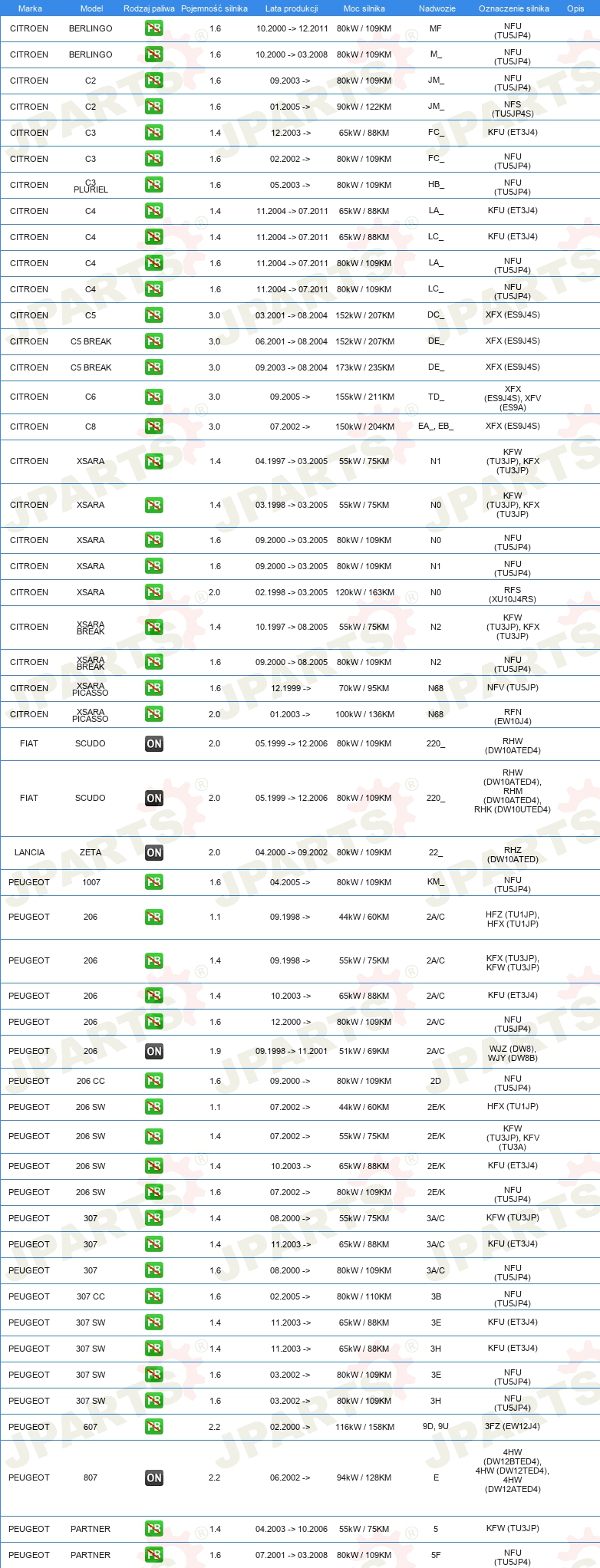Select the NFS (TU5JP4S) engine code cell
Screen dimensions: 600x1568
click(x=513, y=109)
